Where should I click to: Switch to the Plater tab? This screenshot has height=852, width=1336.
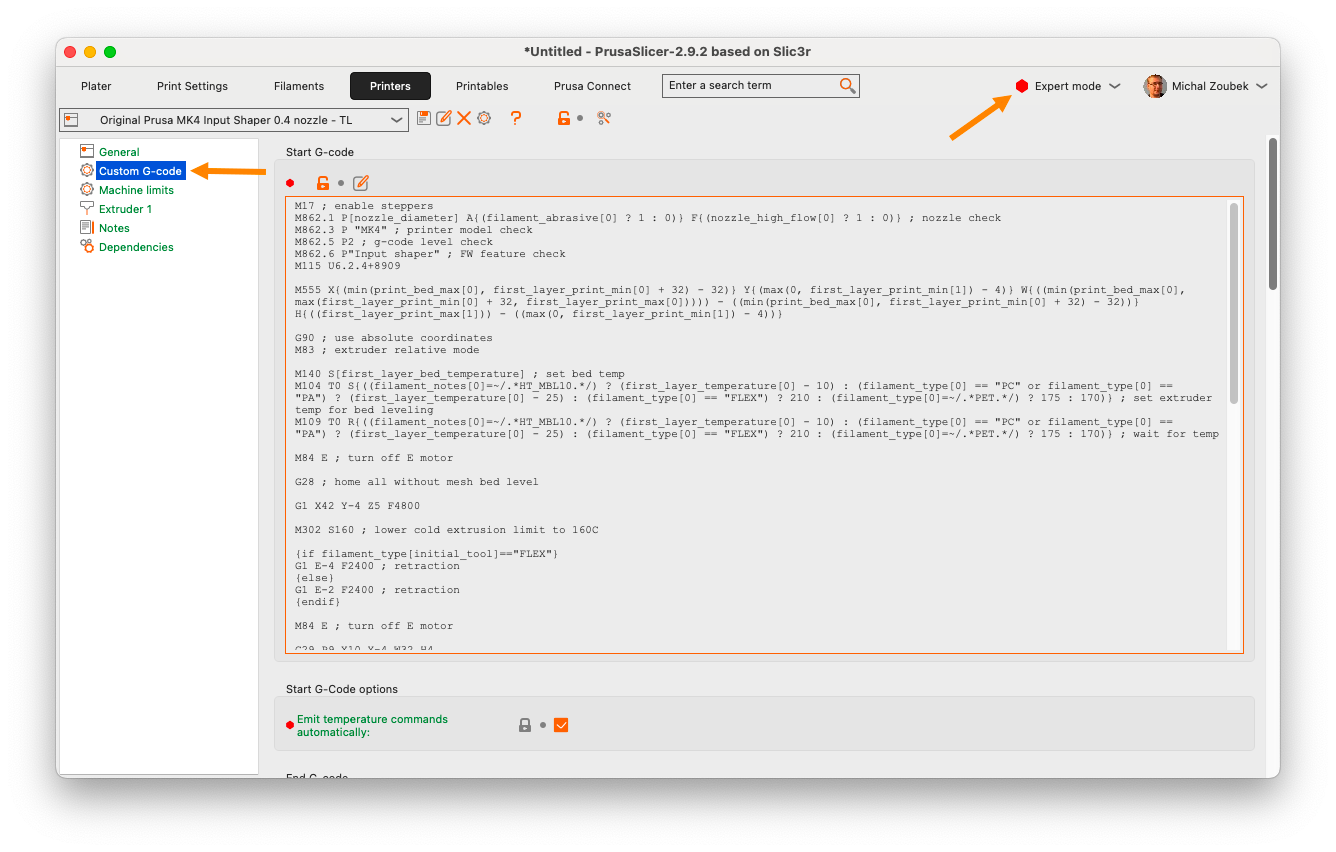point(96,86)
